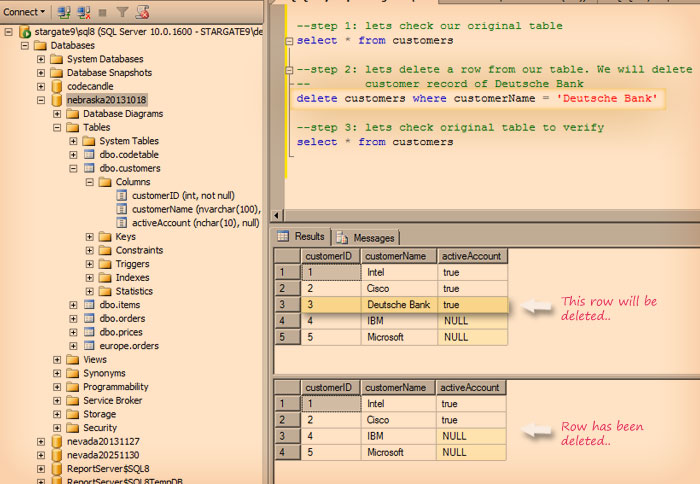Collapse the Databases folder

pos(25,46)
